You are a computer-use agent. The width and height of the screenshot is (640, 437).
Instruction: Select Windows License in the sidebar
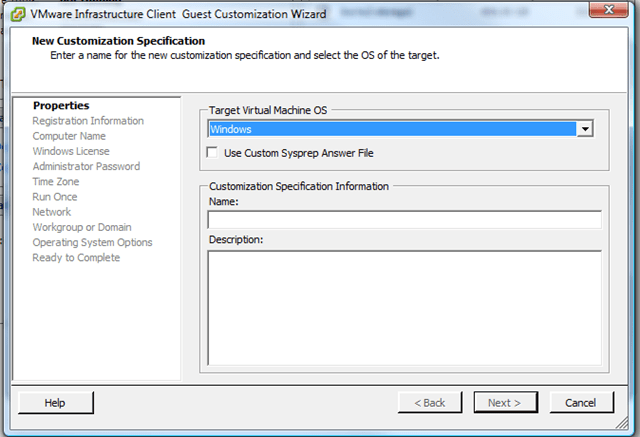click(71, 151)
